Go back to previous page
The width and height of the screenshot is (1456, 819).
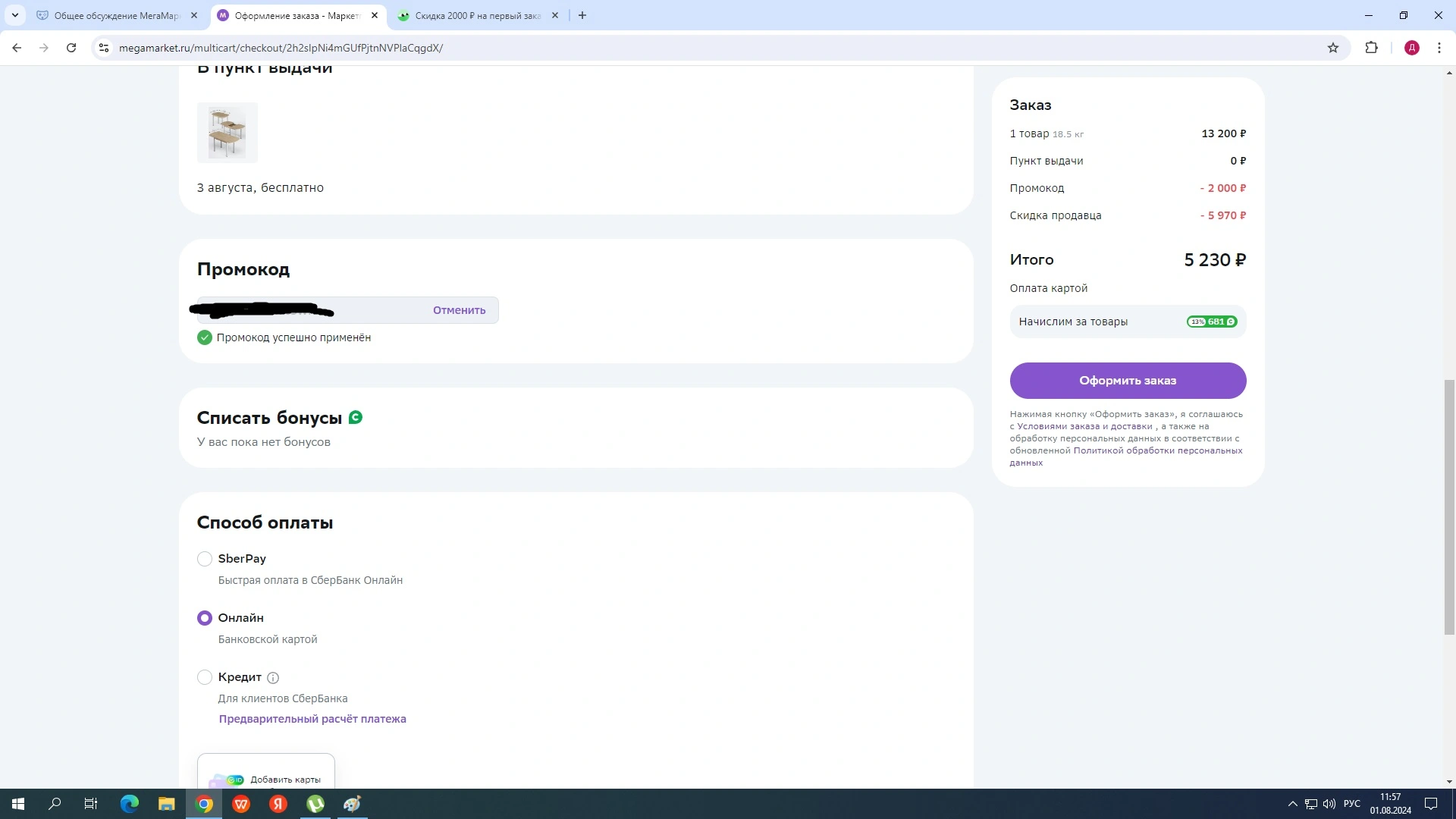[17, 48]
